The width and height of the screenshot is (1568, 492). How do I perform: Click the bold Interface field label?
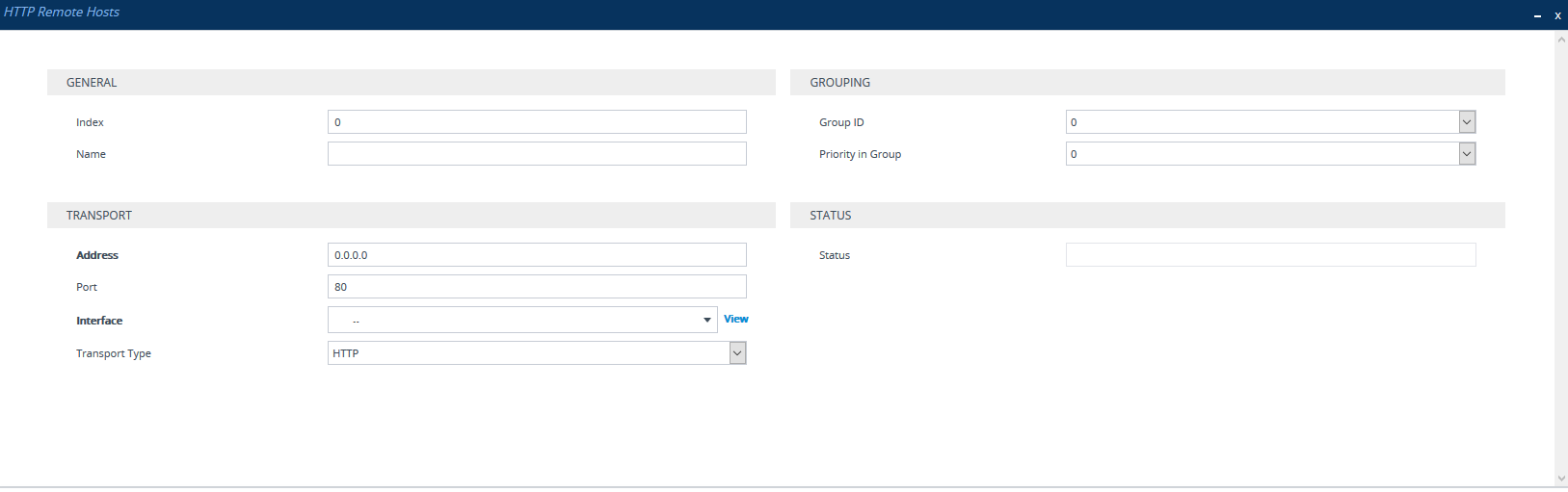(x=99, y=321)
